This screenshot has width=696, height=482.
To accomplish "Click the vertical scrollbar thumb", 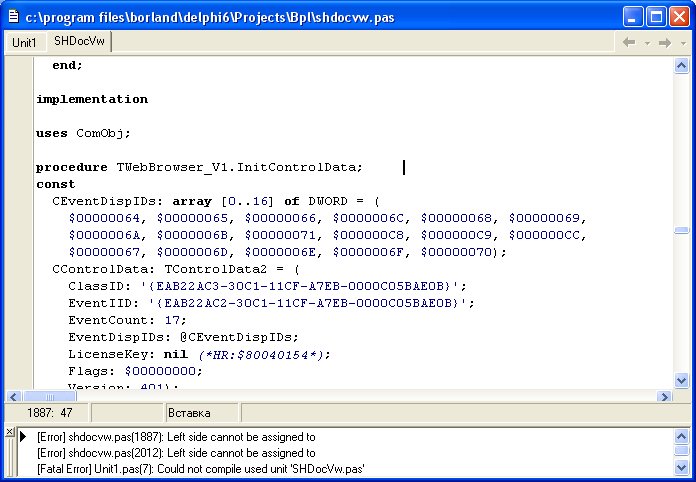I will click(681, 230).
